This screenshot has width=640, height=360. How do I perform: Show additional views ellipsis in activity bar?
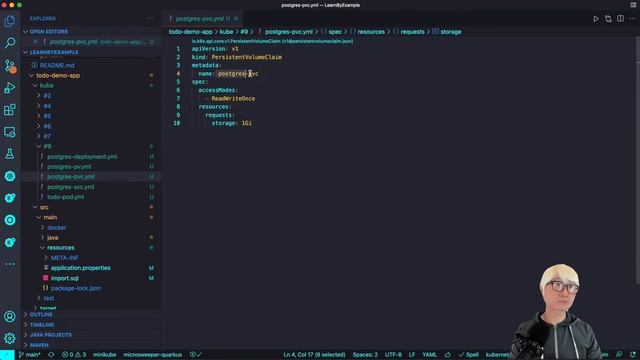point(10,264)
